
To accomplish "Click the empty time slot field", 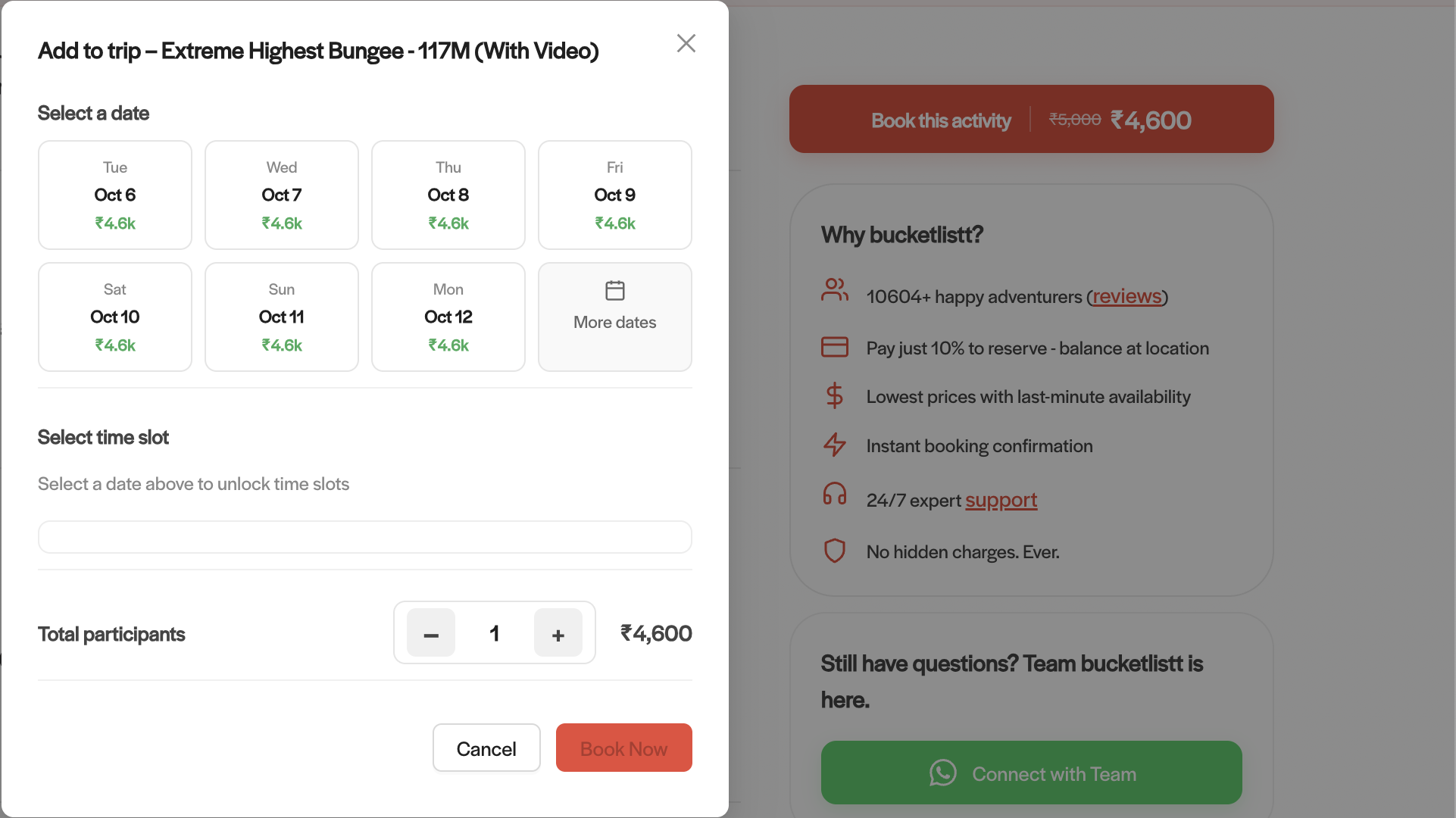I will pyautogui.click(x=365, y=537).
